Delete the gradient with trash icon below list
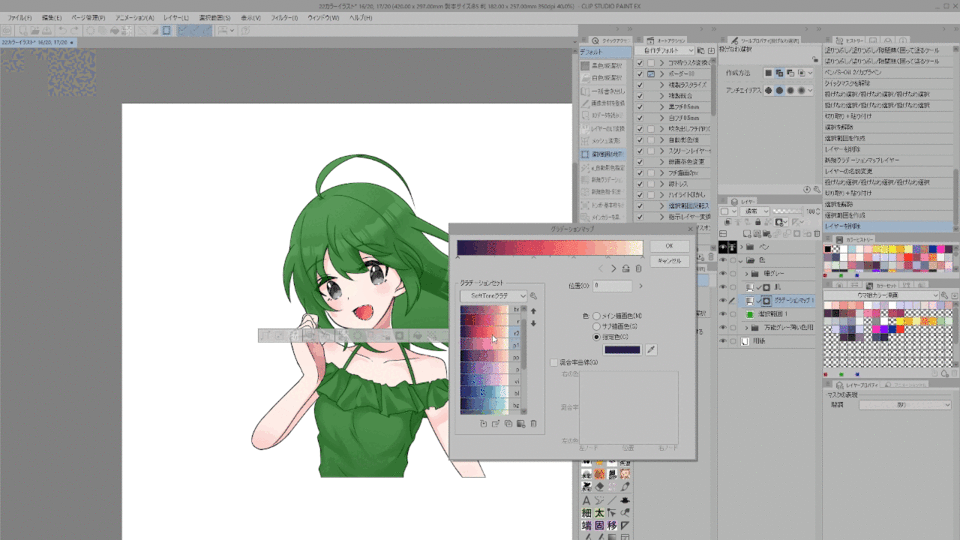Image resolution: width=960 pixels, height=540 pixels. pyautogui.click(x=534, y=424)
